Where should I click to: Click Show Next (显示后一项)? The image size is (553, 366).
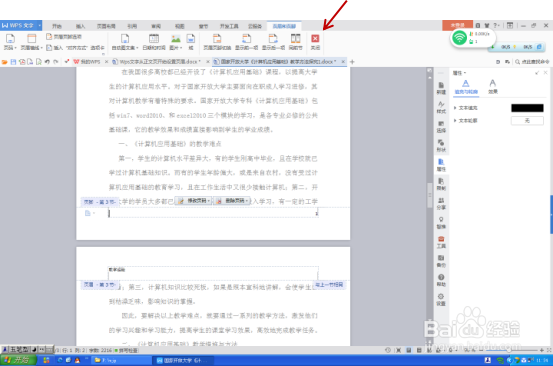[273, 42]
